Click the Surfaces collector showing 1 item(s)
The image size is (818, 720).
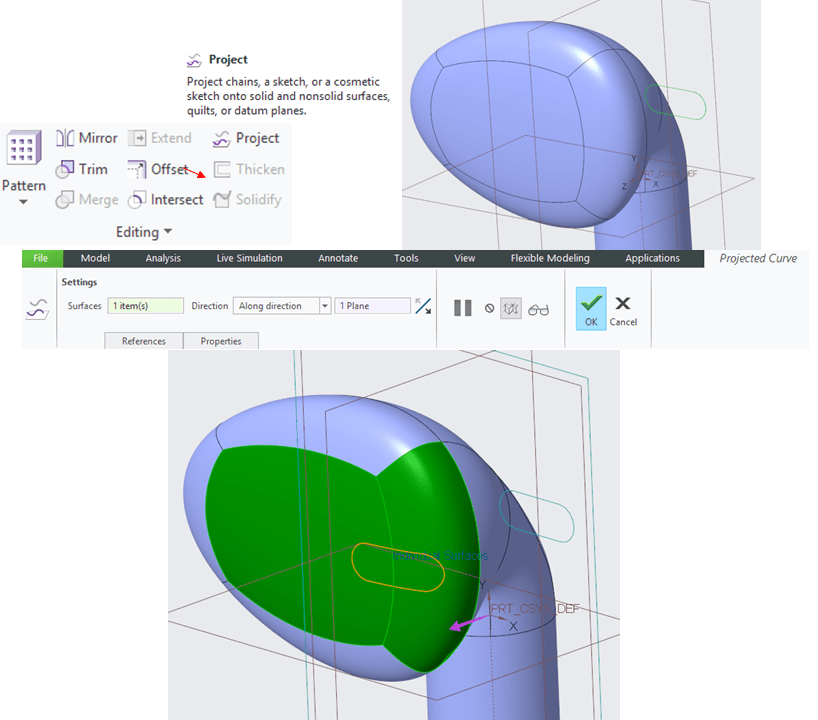click(145, 305)
